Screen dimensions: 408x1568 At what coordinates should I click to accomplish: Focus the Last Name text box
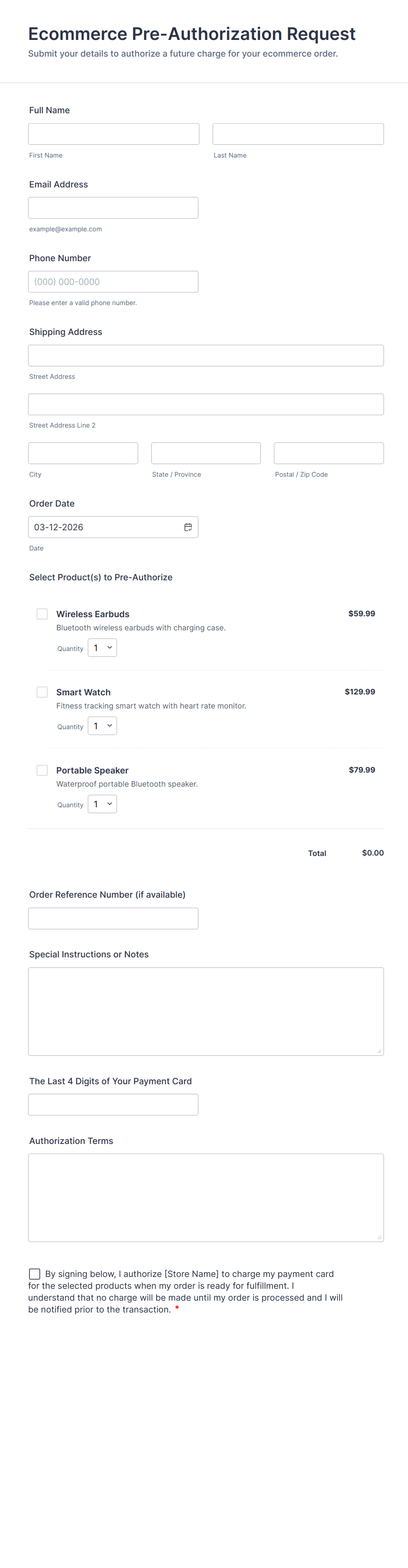tap(298, 134)
